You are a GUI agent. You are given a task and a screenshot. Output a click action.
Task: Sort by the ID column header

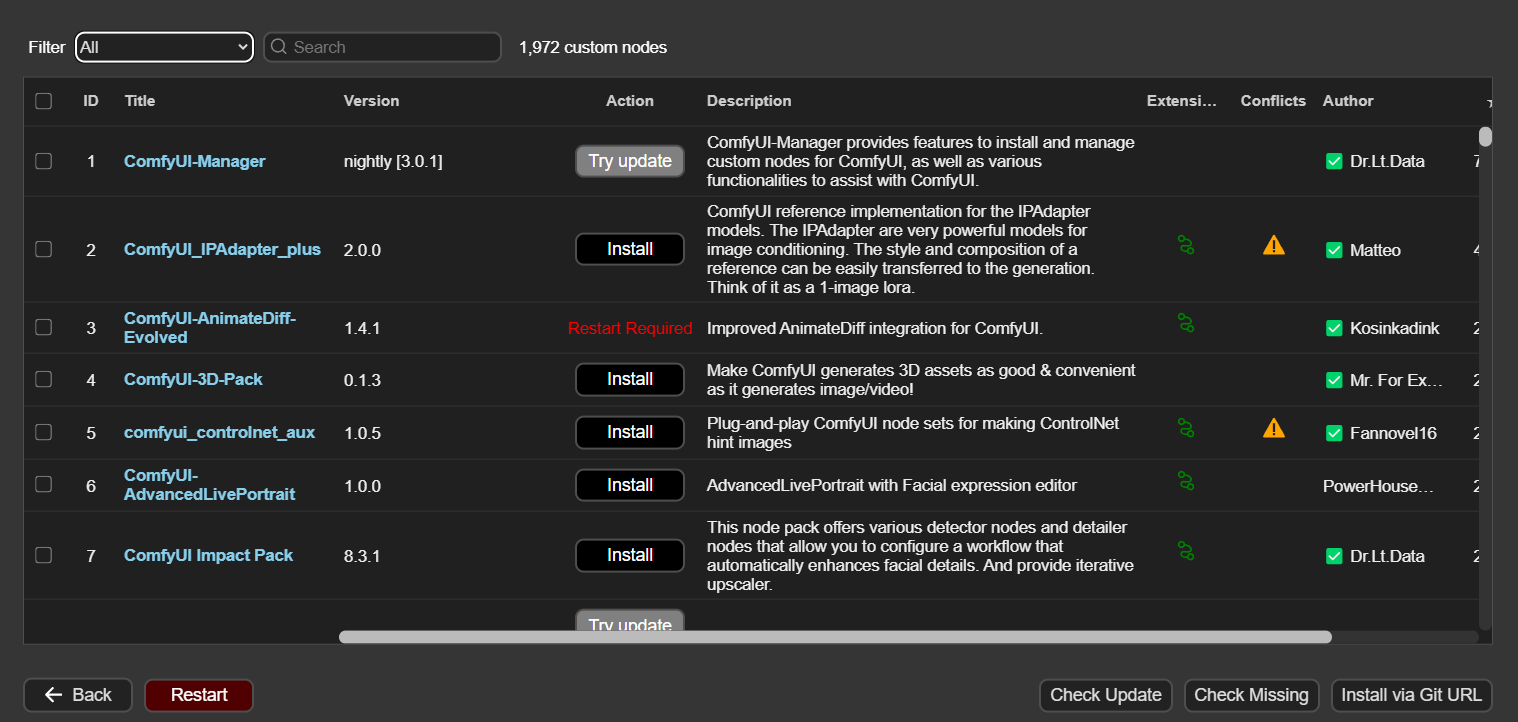click(x=91, y=101)
